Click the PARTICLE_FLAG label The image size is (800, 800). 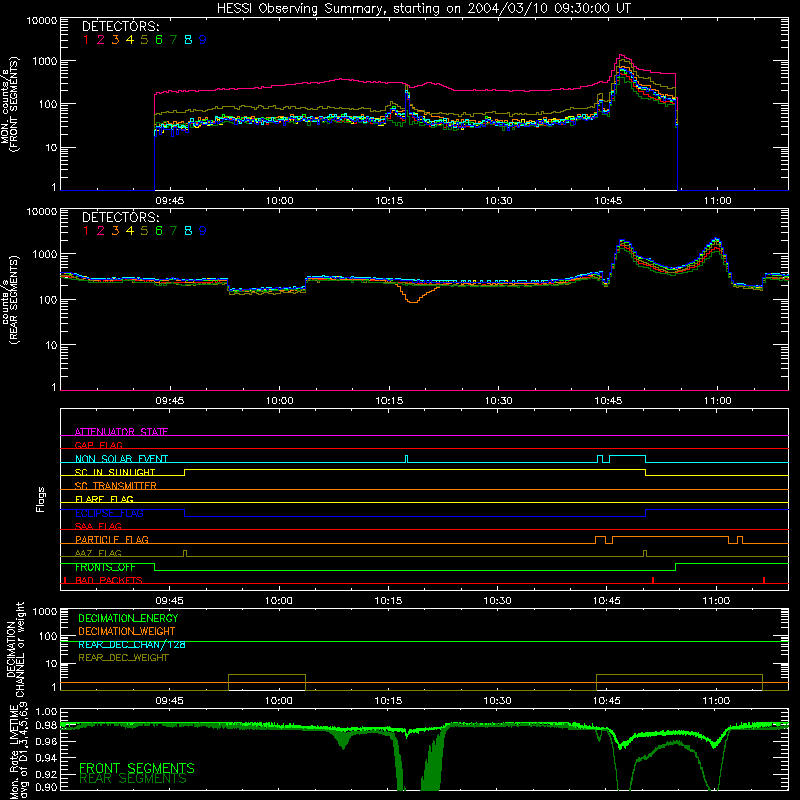[112, 539]
